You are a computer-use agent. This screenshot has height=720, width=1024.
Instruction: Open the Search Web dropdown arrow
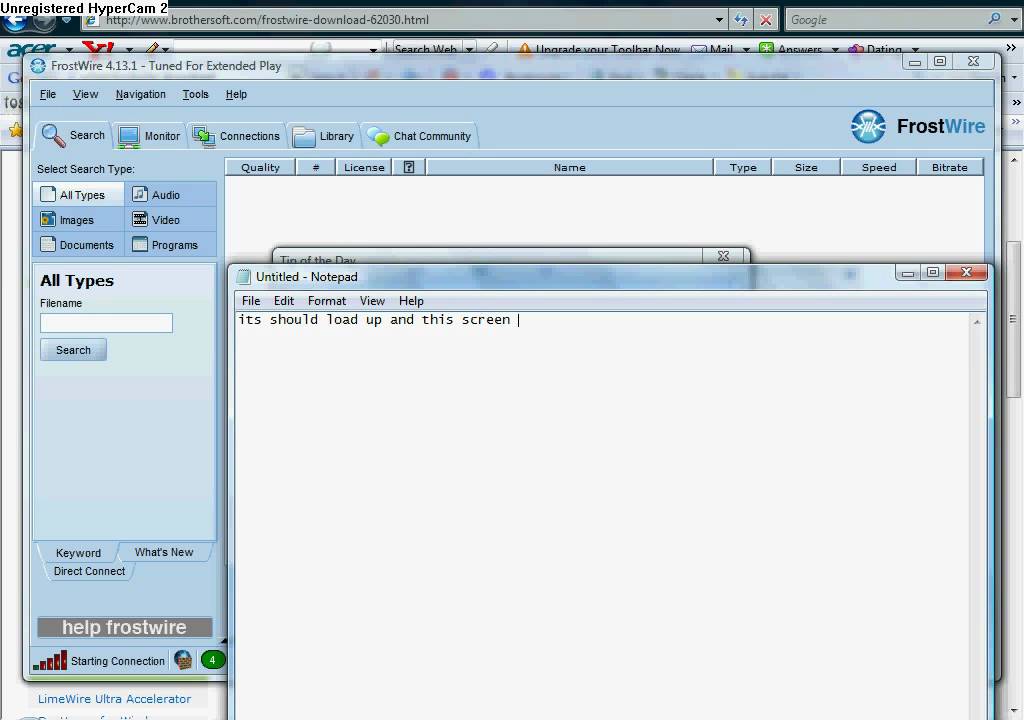pos(469,50)
